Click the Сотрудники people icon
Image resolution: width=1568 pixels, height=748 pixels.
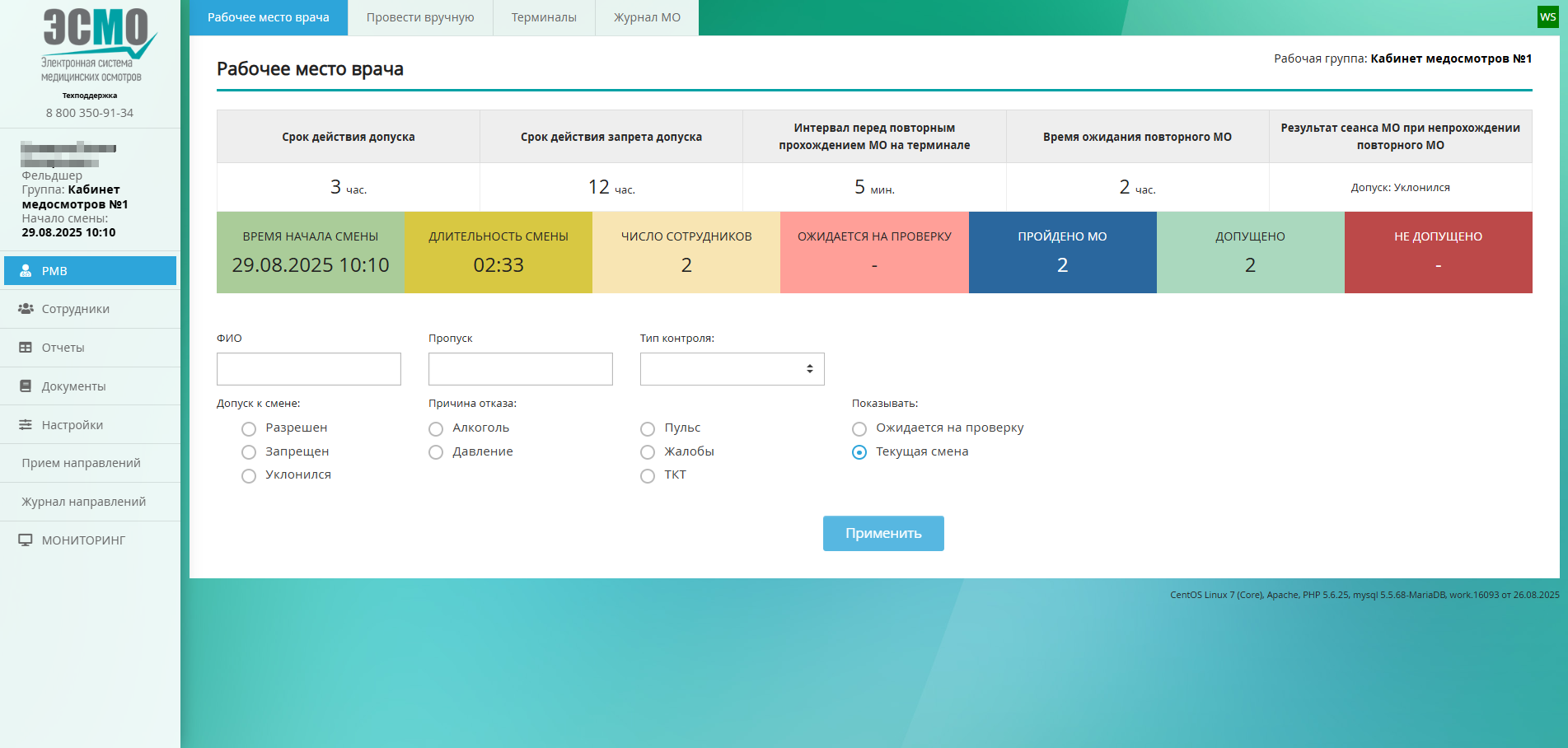(x=26, y=309)
